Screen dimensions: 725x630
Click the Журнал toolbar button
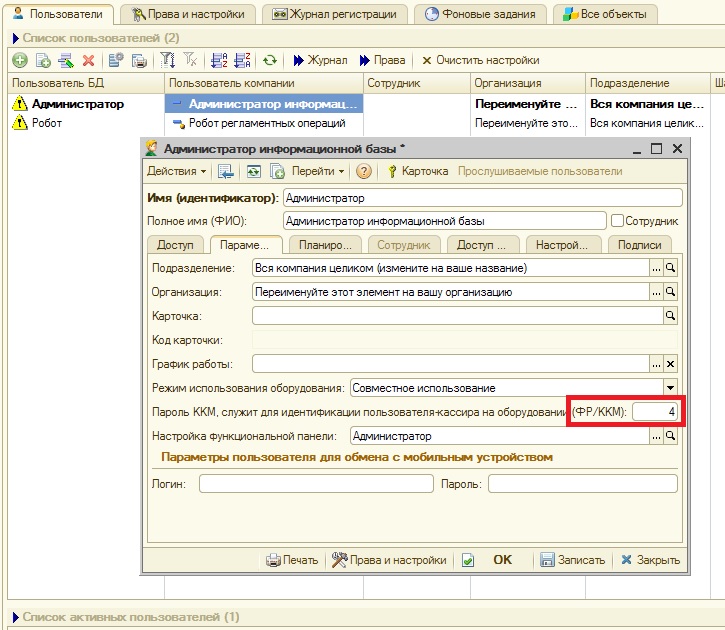coord(320,60)
